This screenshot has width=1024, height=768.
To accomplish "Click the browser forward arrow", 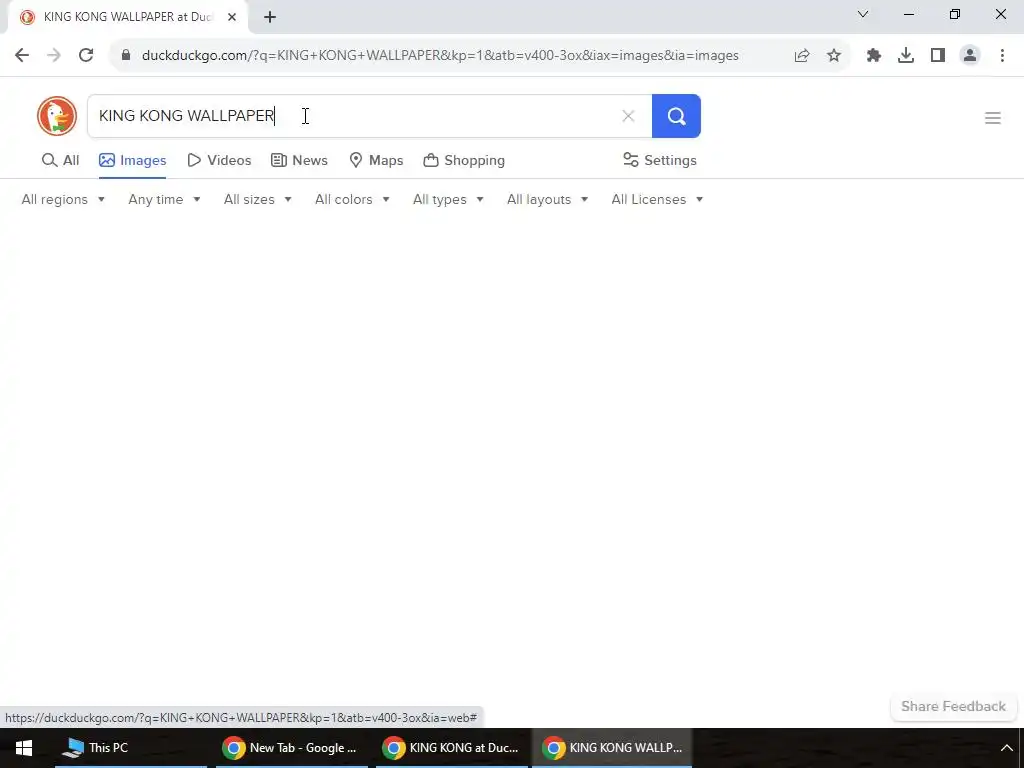I will [54, 56].
